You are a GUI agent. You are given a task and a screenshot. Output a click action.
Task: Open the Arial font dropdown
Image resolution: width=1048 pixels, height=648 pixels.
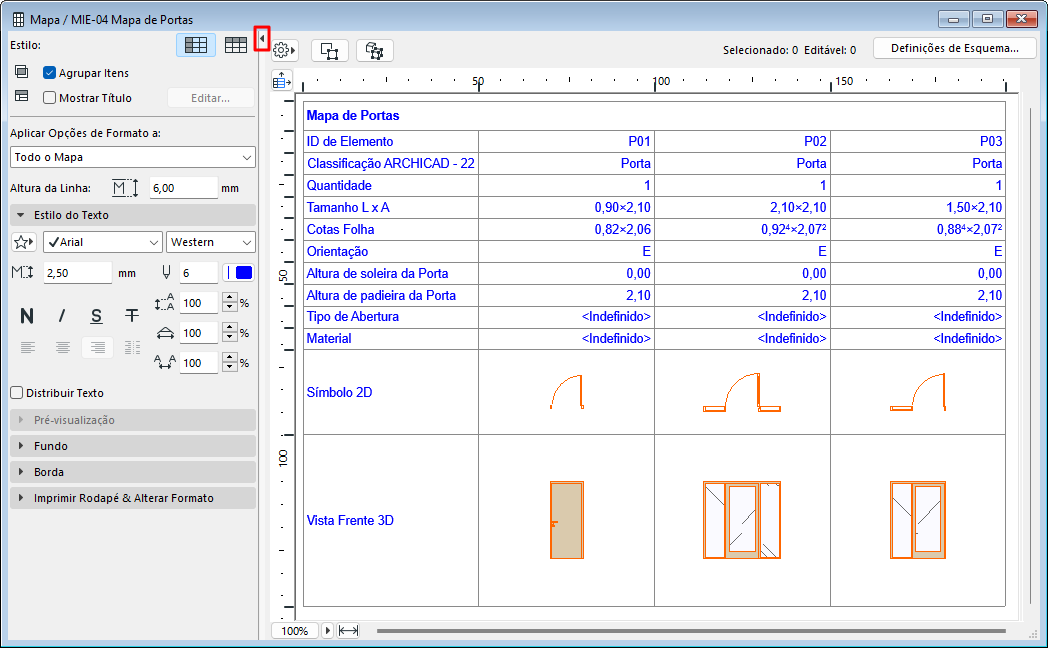coord(101,242)
